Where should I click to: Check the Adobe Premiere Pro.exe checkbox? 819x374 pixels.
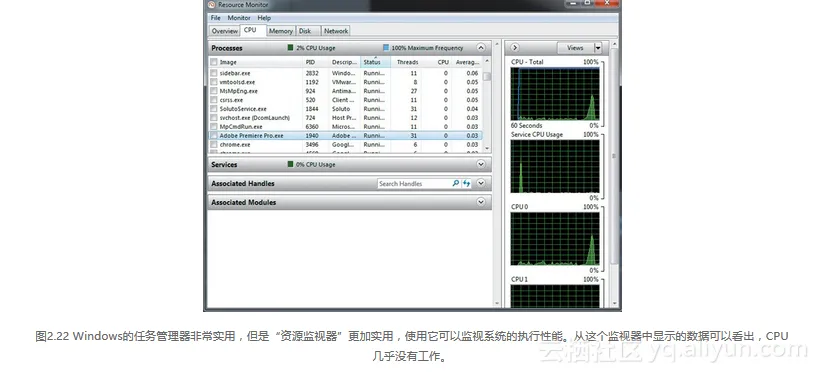point(214,135)
